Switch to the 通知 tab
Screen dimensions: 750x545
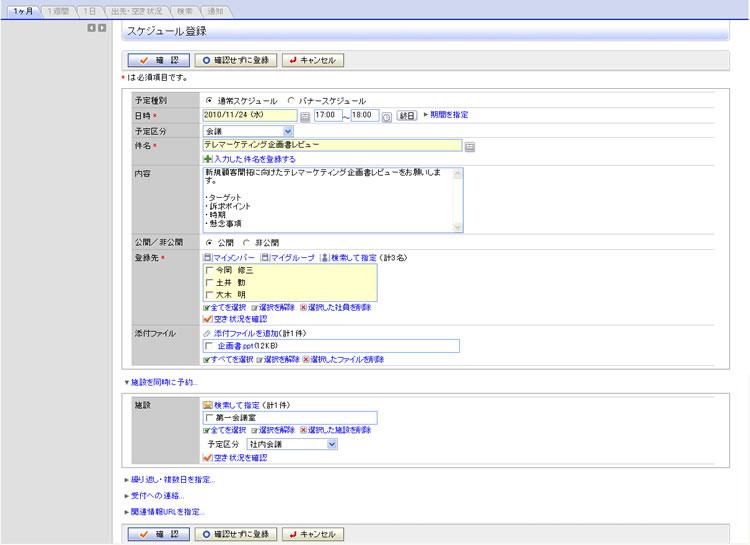[216, 11]
